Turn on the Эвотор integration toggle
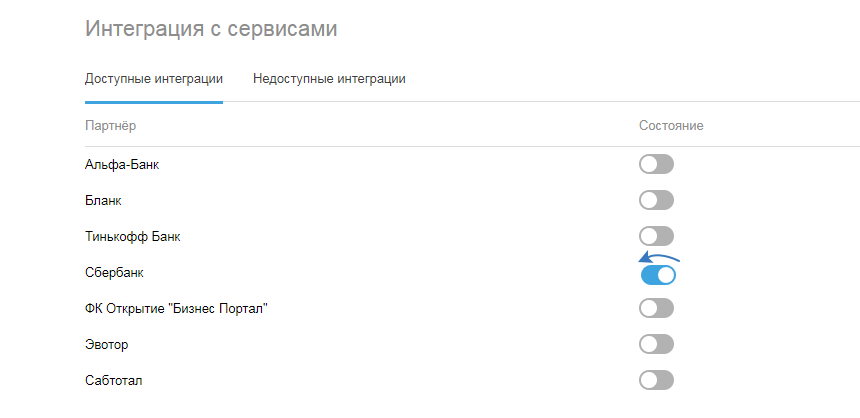This screenshot has width=860, height=418. point(657,344)
